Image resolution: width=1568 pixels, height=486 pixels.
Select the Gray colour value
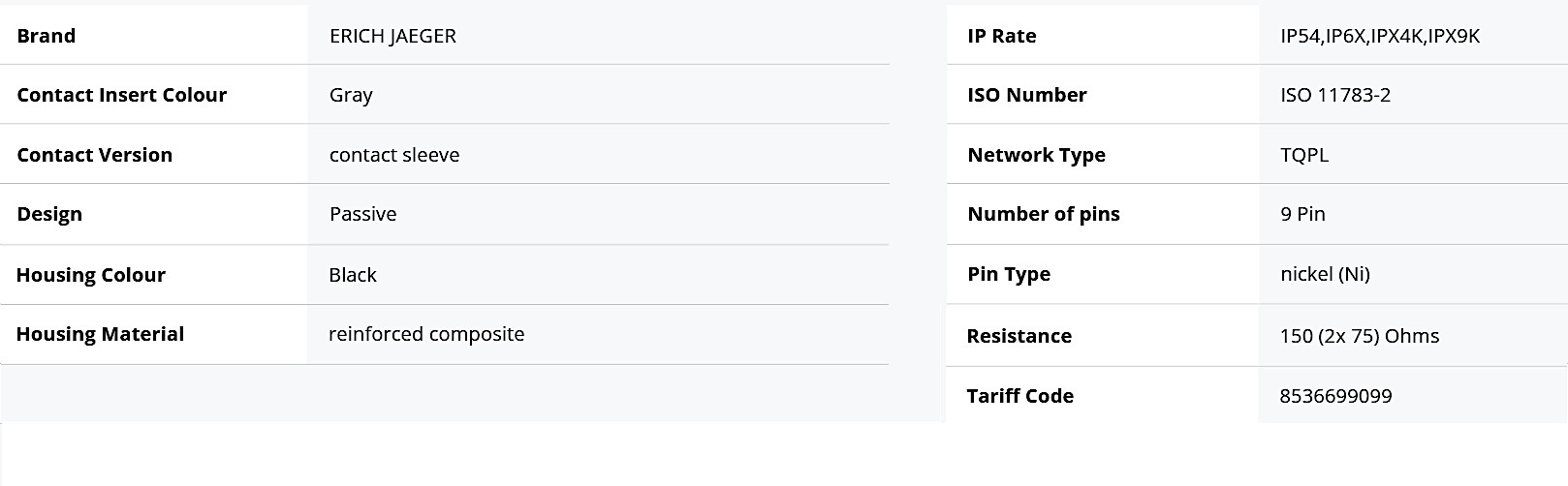coord(351,95)
